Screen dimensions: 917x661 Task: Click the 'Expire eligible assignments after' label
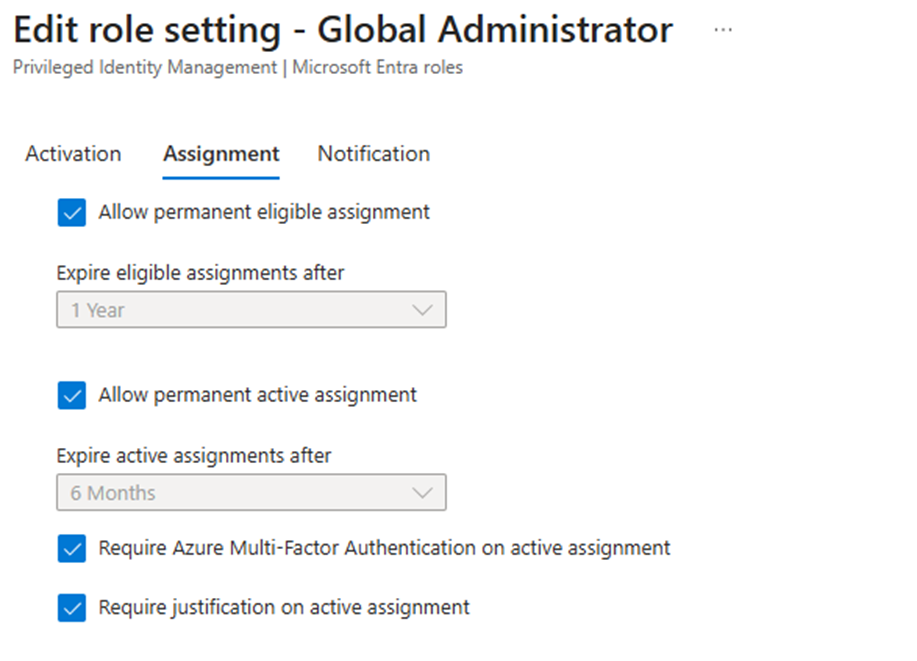pyautogui.click(x=200, y=272)
